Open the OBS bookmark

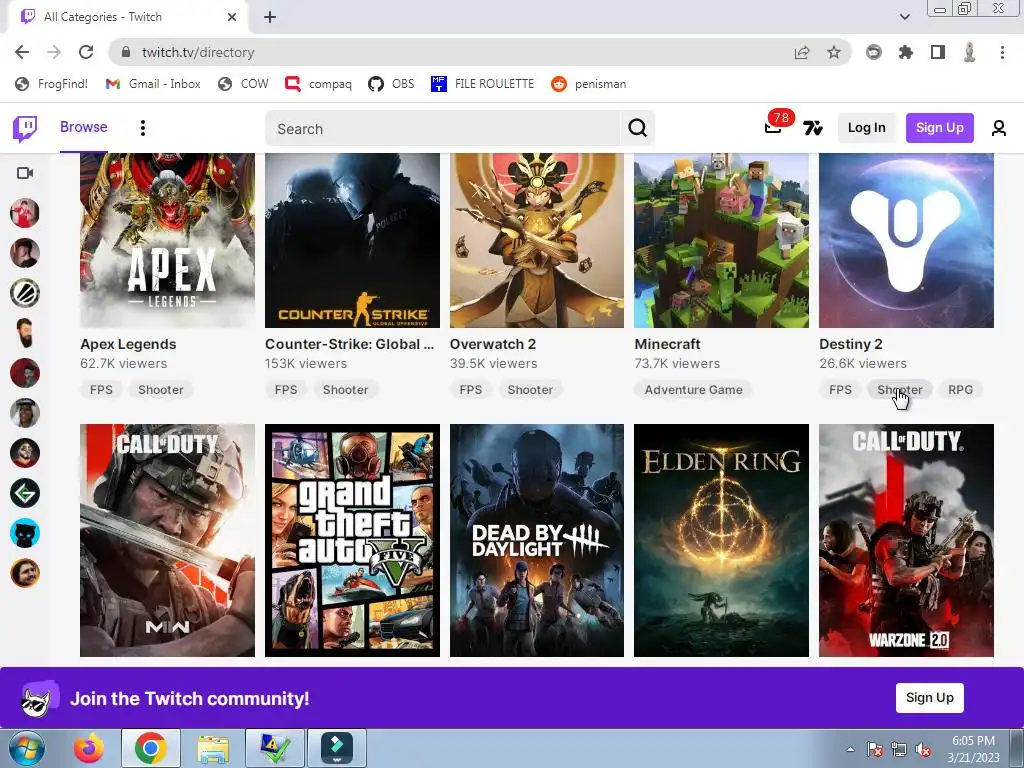(x=391, y=84)
